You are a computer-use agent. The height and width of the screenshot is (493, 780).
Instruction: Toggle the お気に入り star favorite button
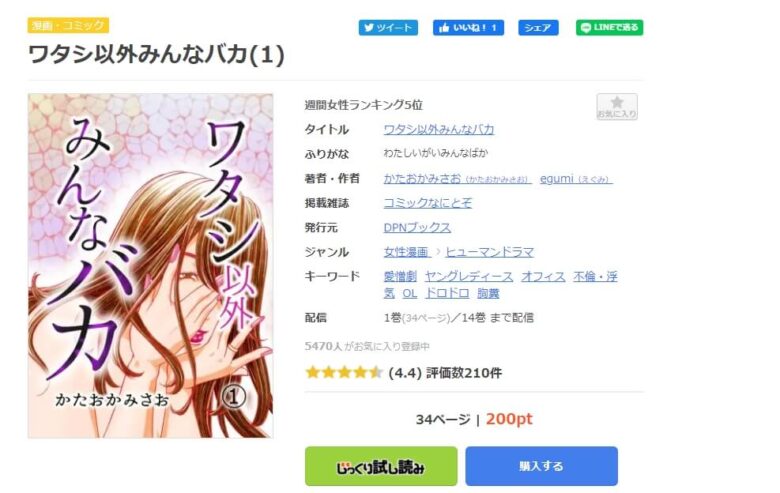[617, 106]
